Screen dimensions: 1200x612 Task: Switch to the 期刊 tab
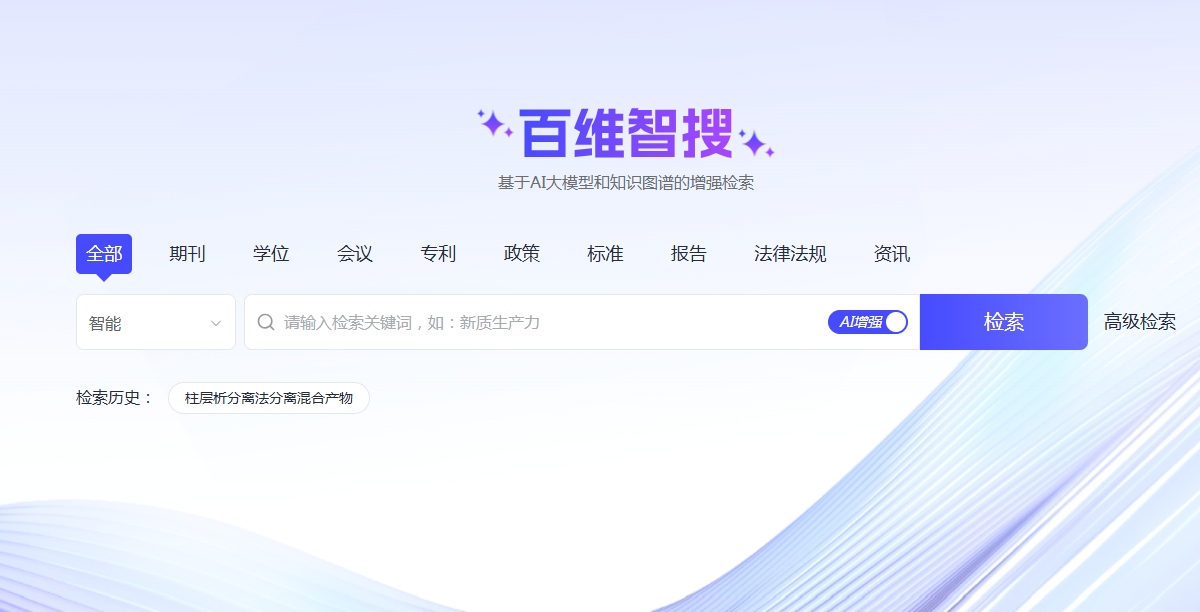[x=187, y=254]
